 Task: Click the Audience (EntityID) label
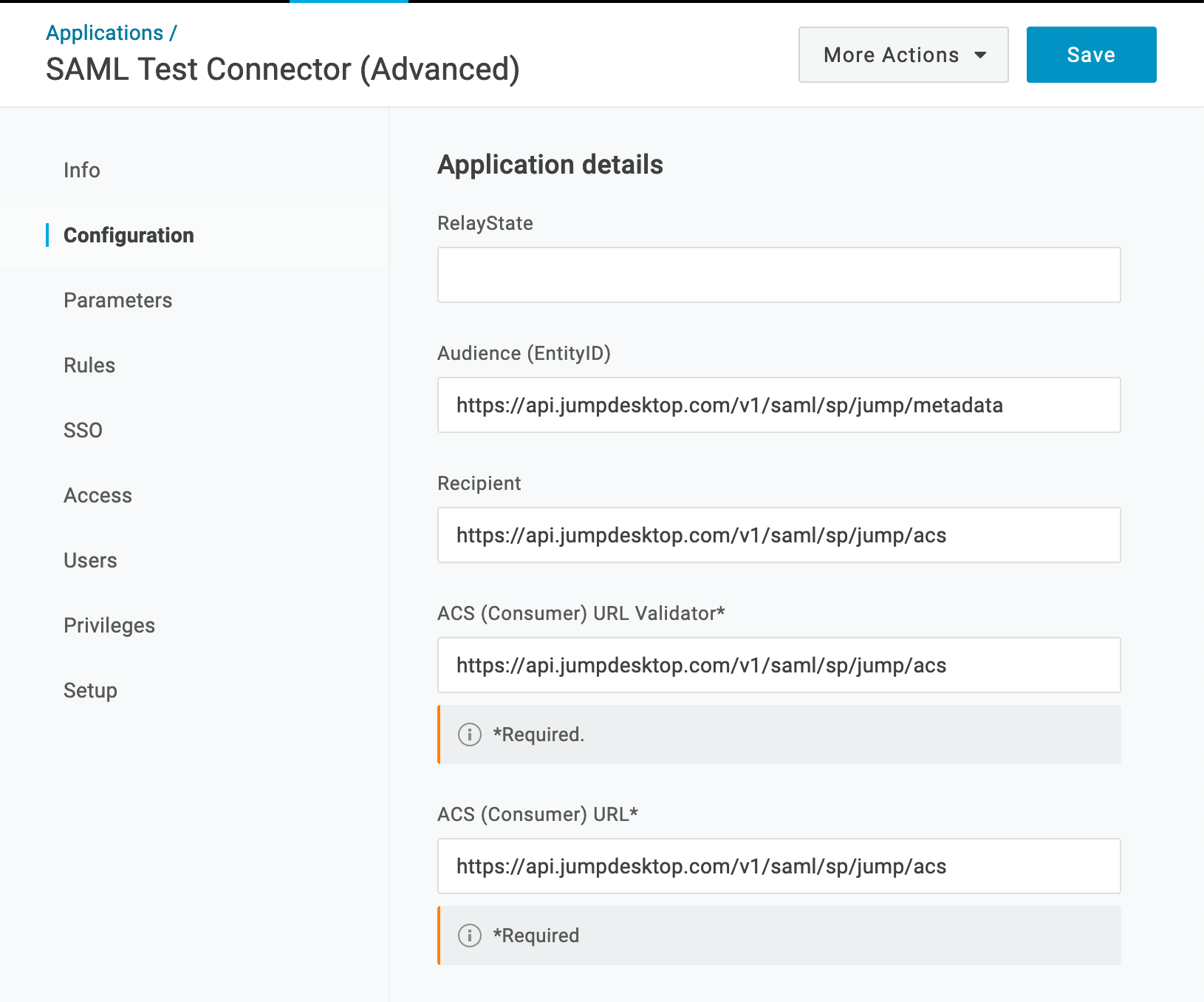(x=524, y=353)
